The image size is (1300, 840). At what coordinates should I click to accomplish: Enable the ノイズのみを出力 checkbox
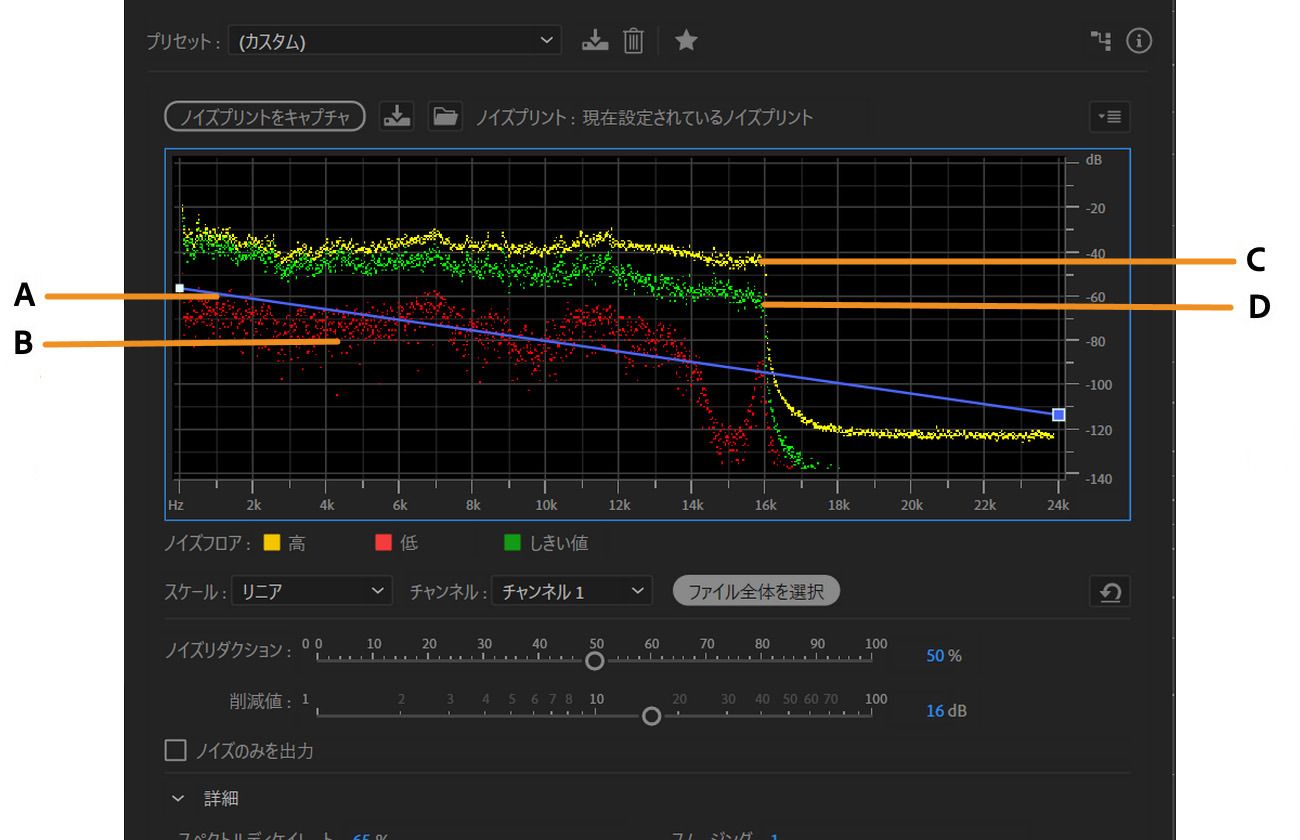[x=176, y=750]
